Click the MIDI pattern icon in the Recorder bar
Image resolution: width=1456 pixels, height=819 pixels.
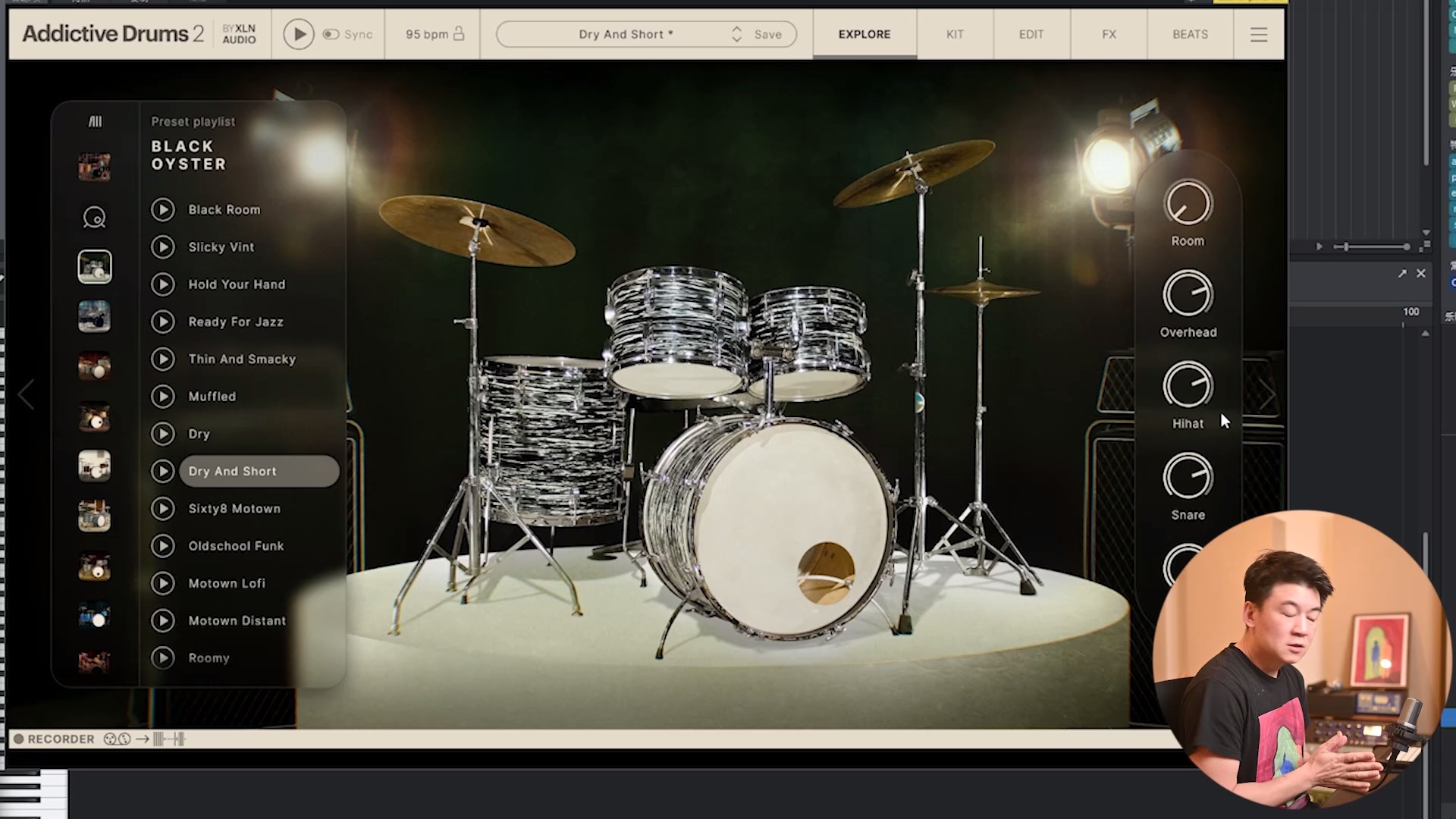click(x=168, y=739)
